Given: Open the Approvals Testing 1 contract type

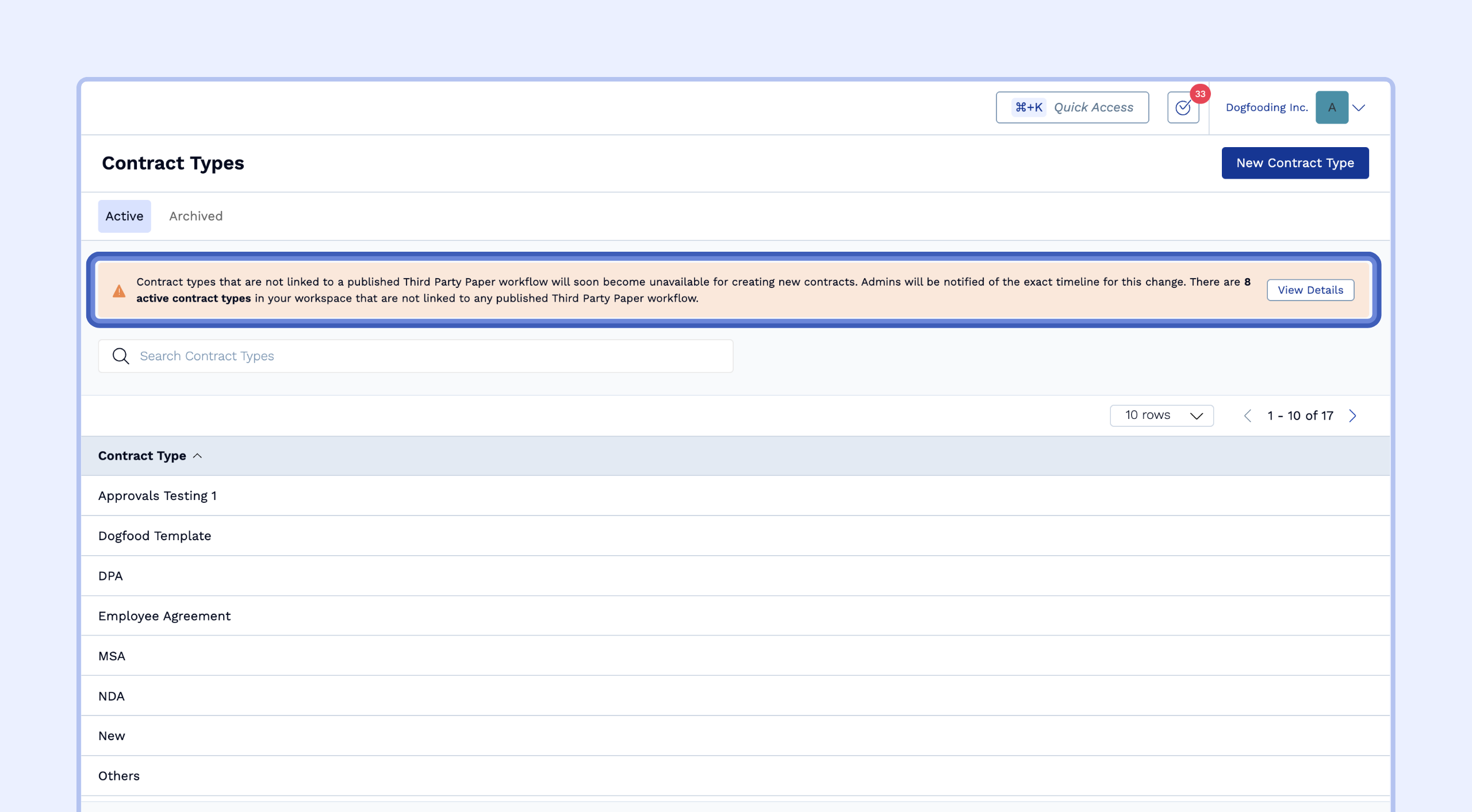Looking at the screenshot, I should (x=158, y=495).
